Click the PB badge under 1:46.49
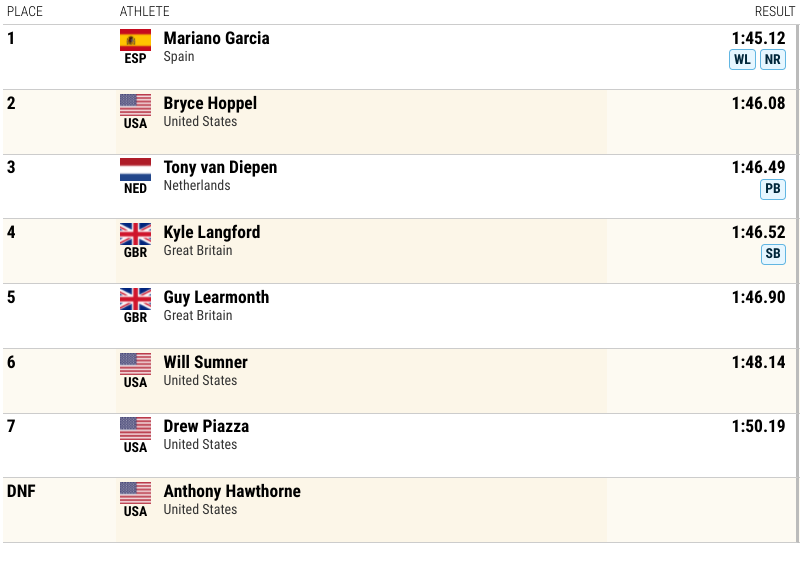The width and height of the screenshot is (800, 561). pyautogui.click(x=772, y=189)
